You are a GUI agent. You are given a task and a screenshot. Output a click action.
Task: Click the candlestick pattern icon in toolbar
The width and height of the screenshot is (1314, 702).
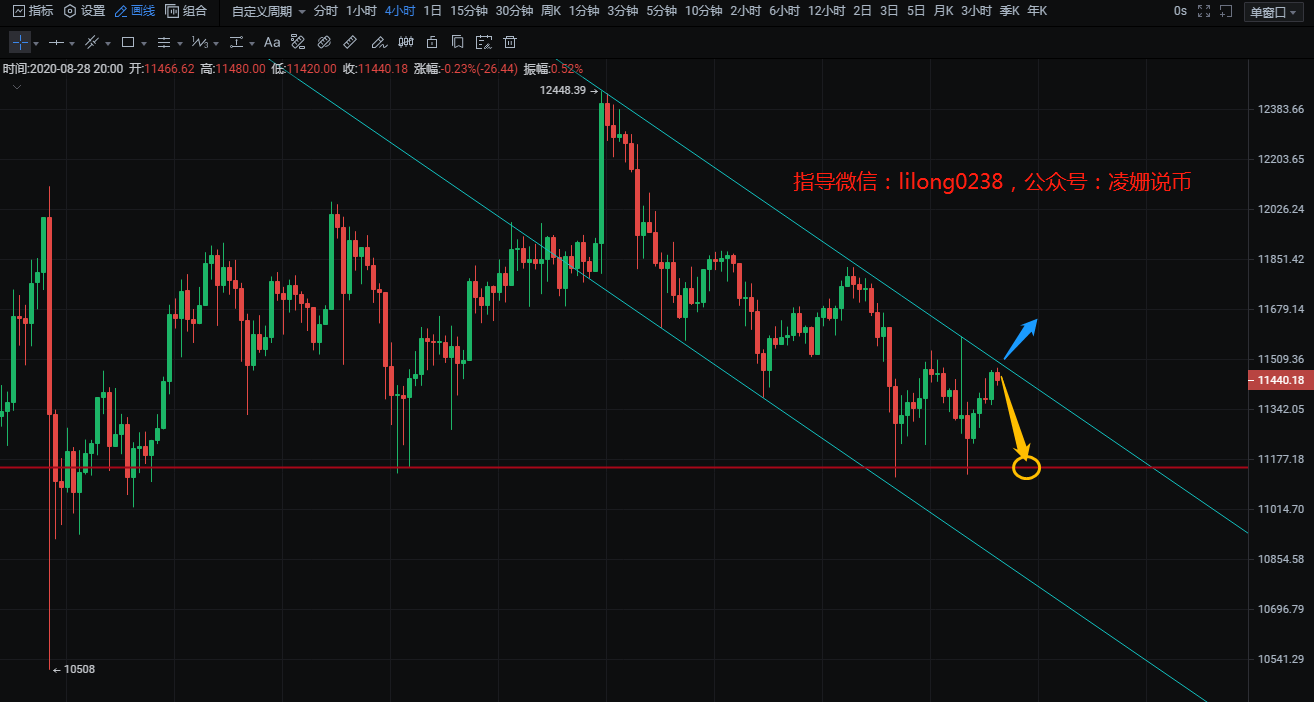(x=406, y=43)
